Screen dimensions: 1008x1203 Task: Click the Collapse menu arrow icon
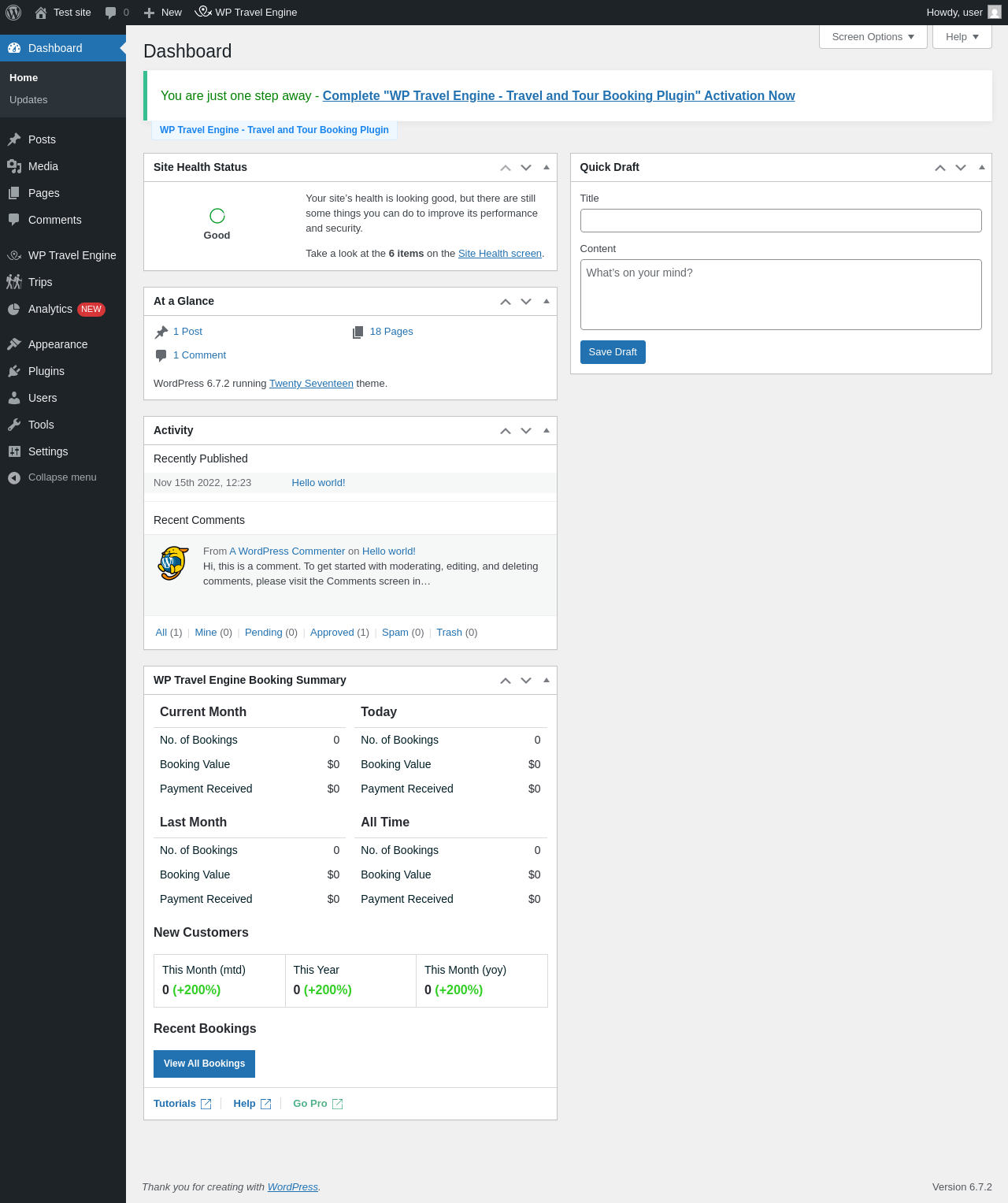14,477
